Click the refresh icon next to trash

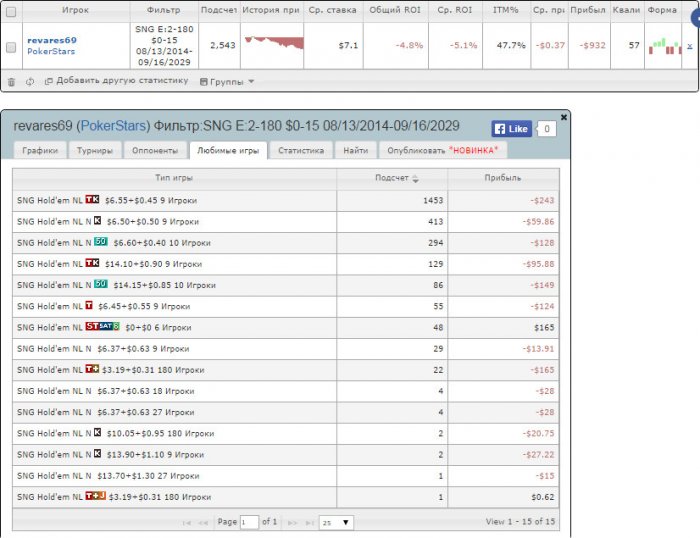point(30,82)
